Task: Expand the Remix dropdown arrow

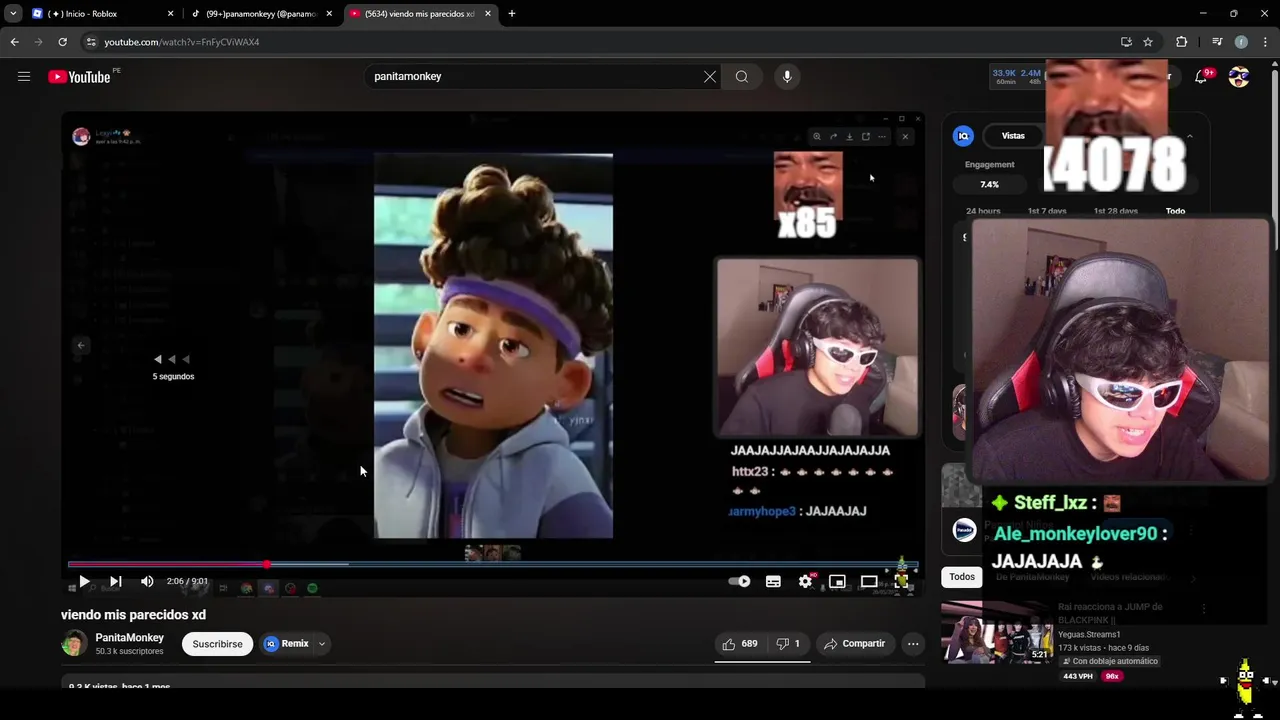Action: pyautogui.click(x=321, y=644)
